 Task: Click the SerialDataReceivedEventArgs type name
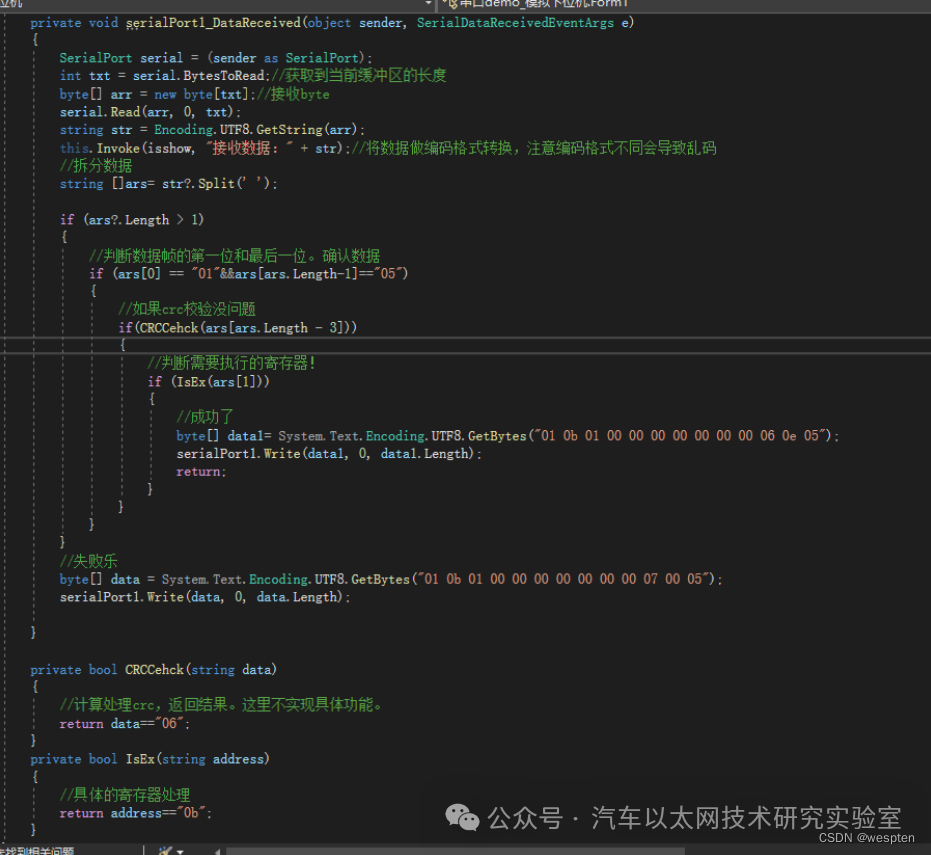(515, 23)
